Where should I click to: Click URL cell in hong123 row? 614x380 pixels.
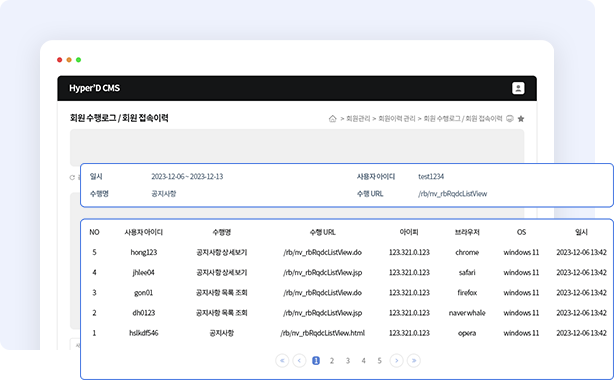322,252
